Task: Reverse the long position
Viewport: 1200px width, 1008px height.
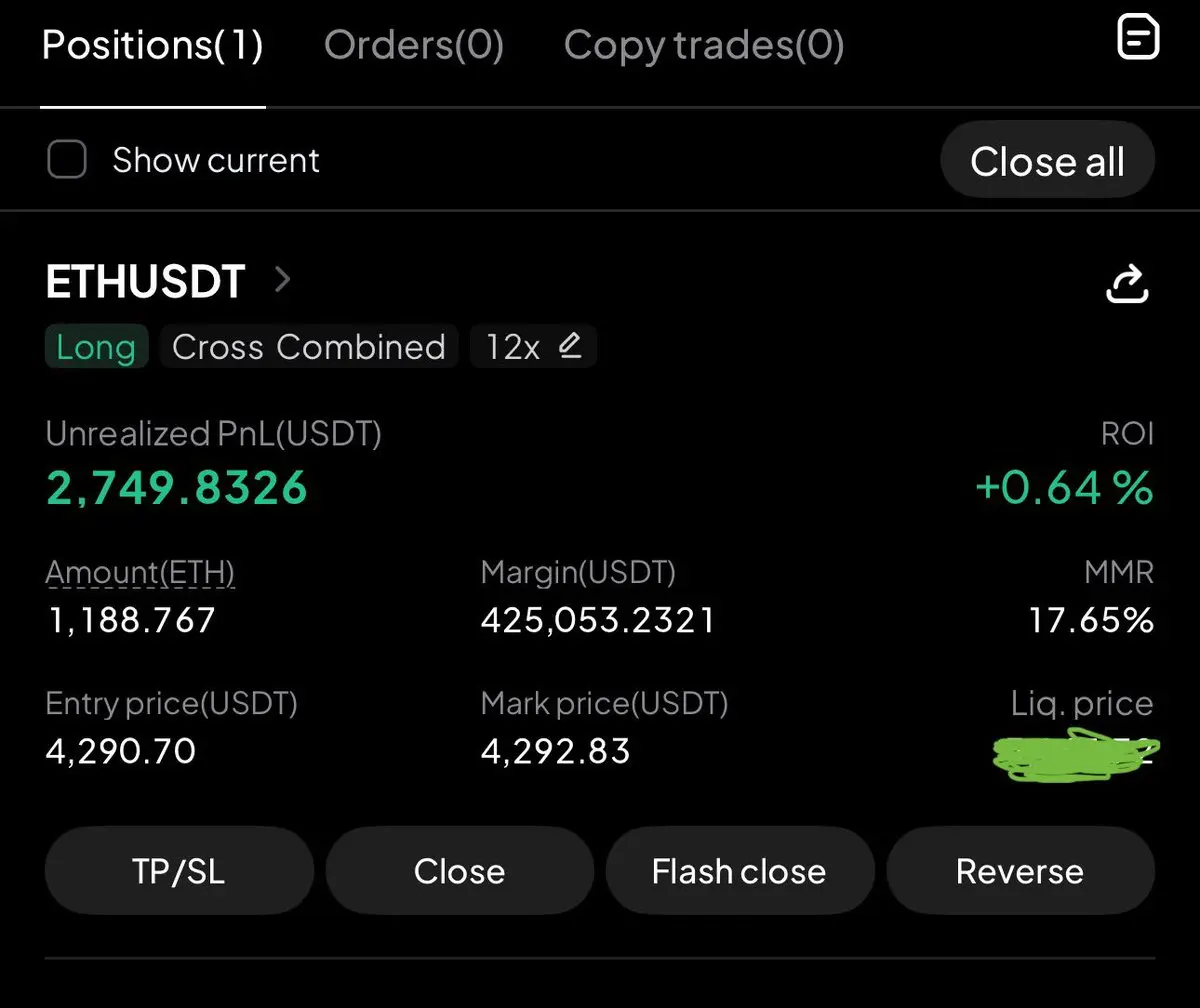Action: click(1020, 870)
